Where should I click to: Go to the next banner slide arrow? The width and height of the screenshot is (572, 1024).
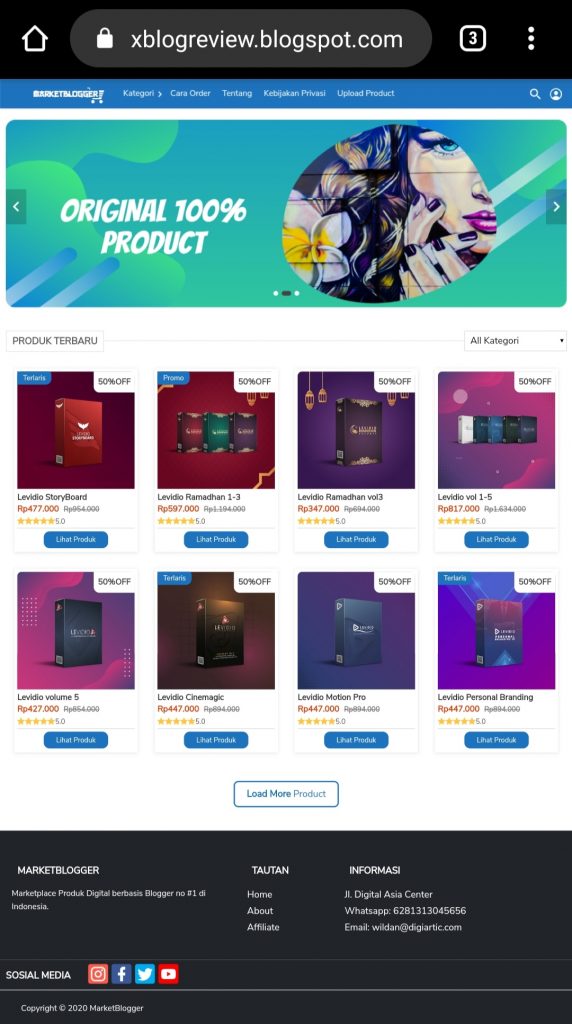coord(556,207)
